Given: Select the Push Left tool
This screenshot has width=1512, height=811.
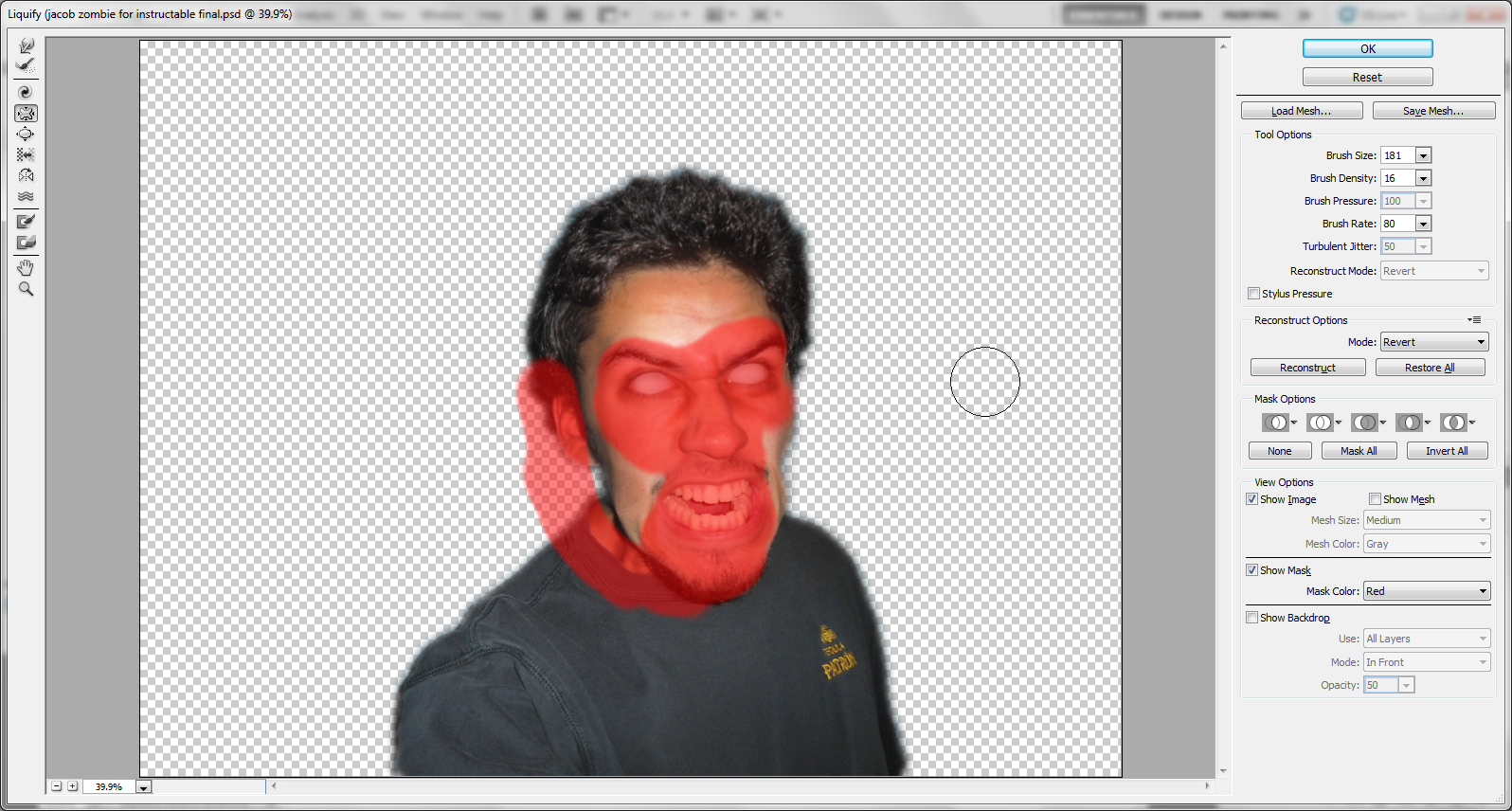Looking at the screenshot, I should coord(26,154).
